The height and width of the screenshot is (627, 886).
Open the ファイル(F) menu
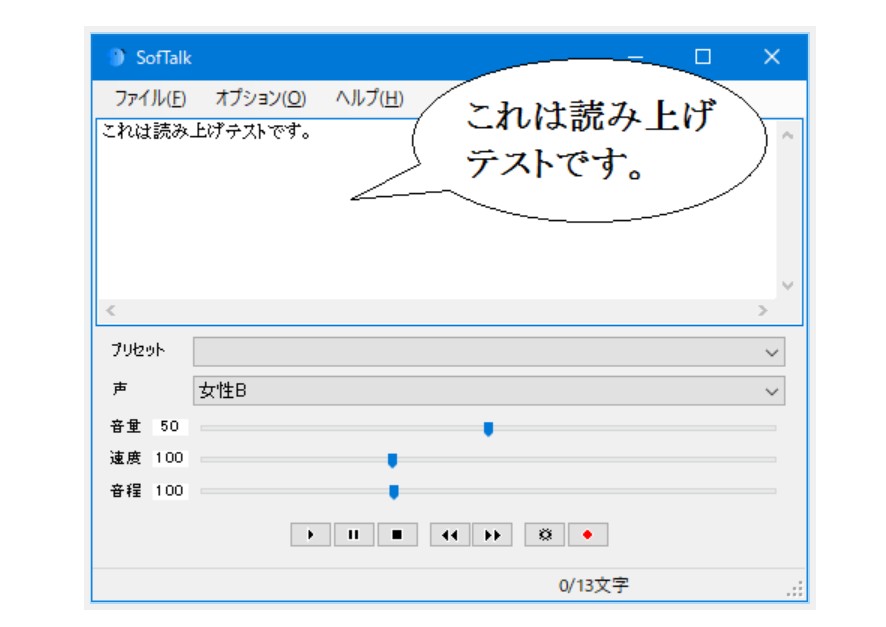(x=150, y=98)
